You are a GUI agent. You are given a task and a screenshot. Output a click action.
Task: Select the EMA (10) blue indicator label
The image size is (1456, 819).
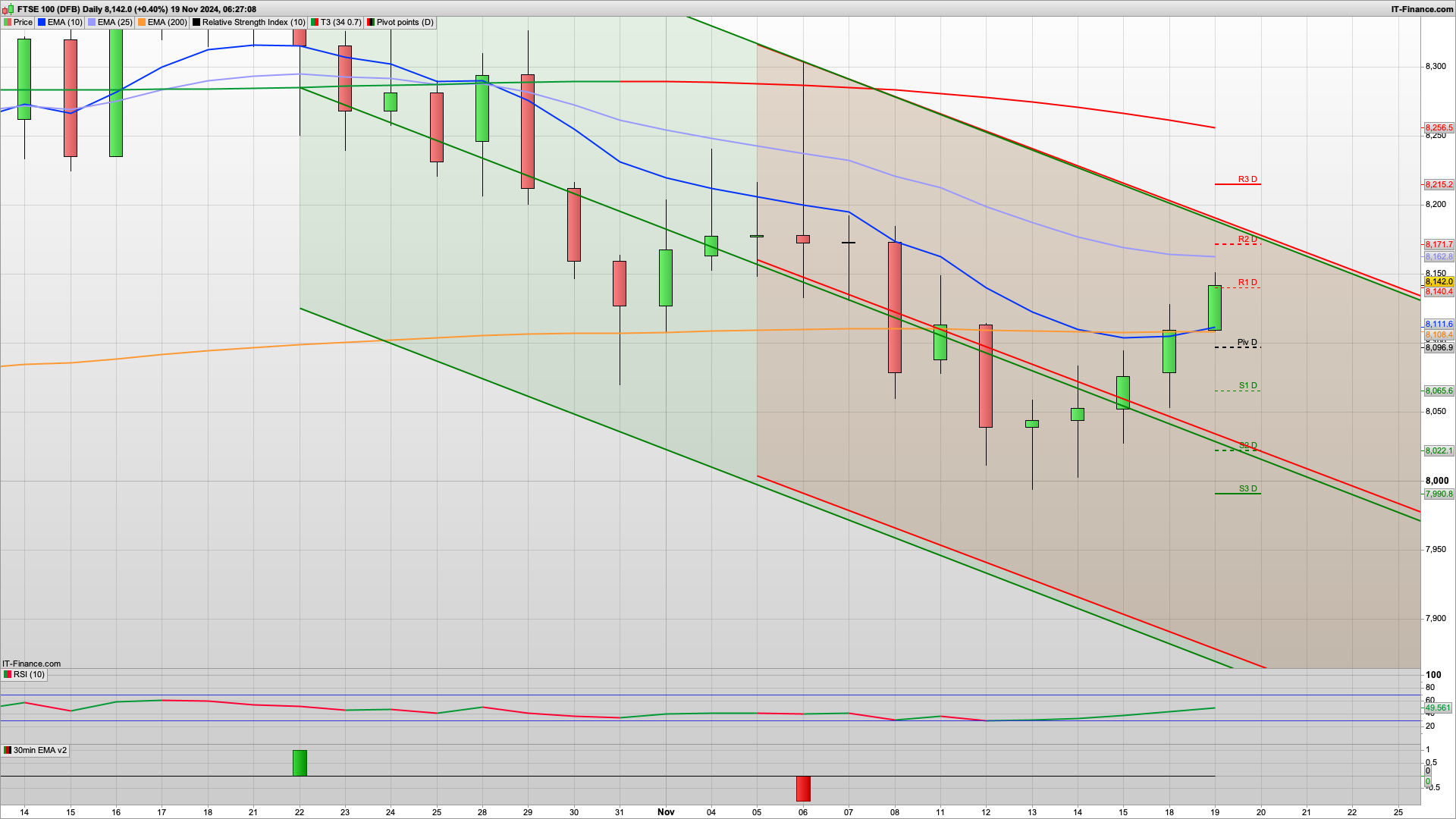pos(60,22)
